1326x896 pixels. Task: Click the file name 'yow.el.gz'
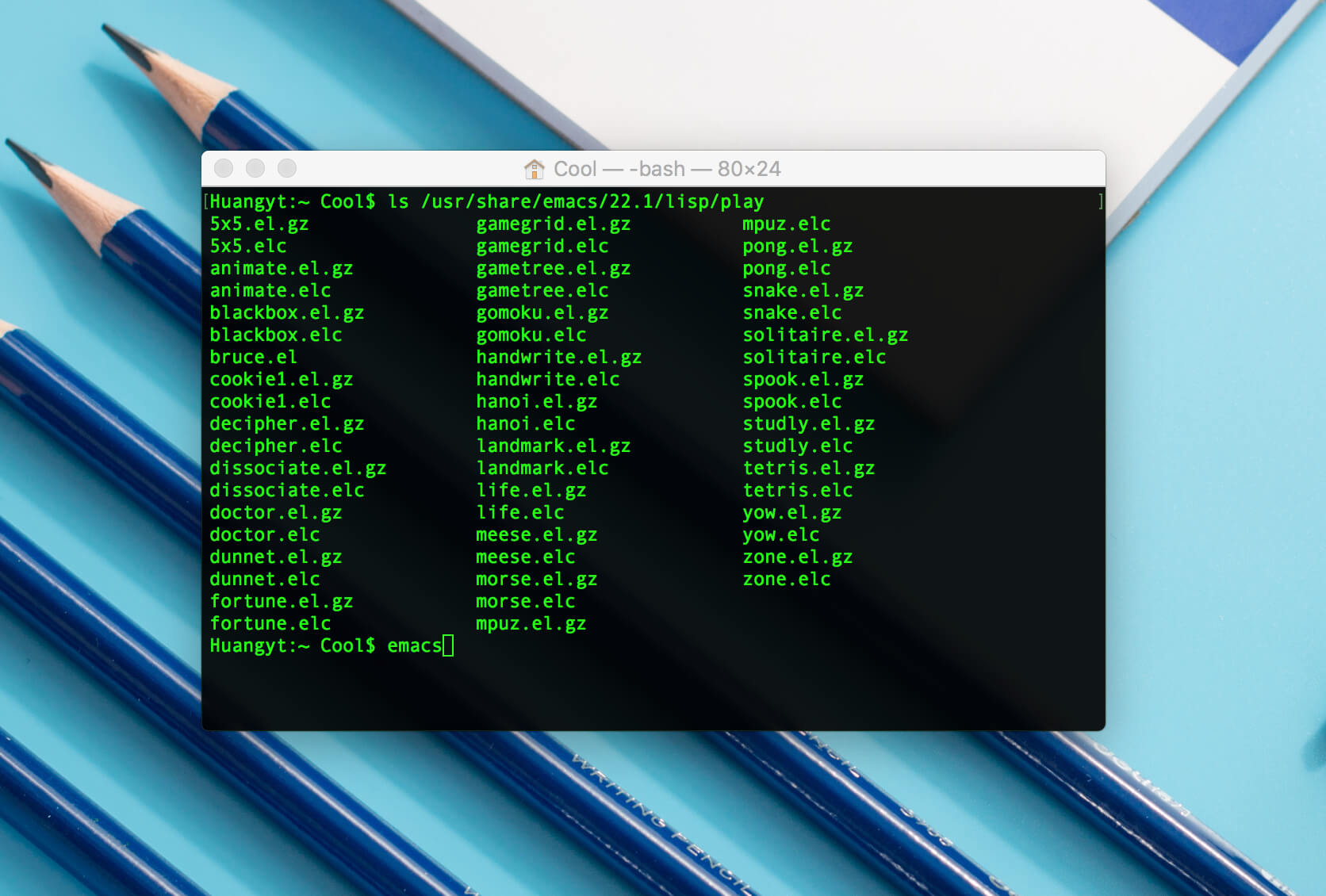tap(792, 512)
